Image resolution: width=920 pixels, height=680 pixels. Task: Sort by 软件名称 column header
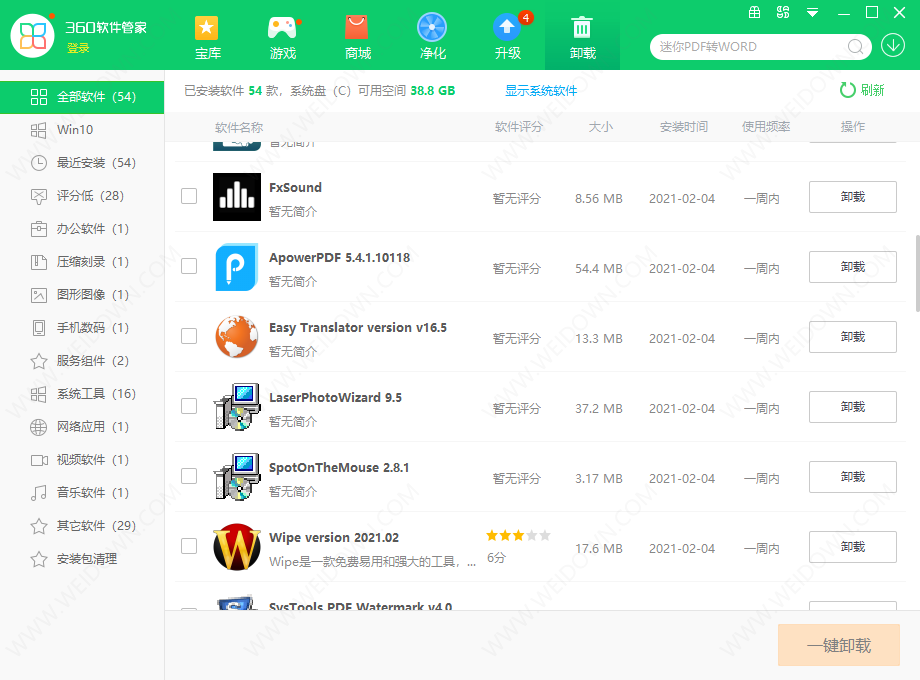(239, 127)
